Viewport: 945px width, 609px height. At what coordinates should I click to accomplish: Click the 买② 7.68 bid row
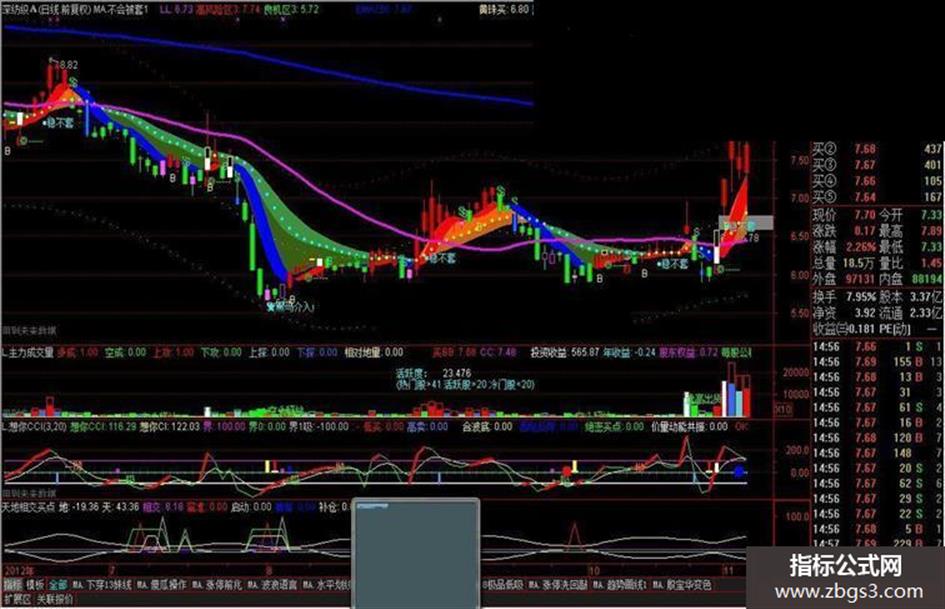tap(877, 148)
